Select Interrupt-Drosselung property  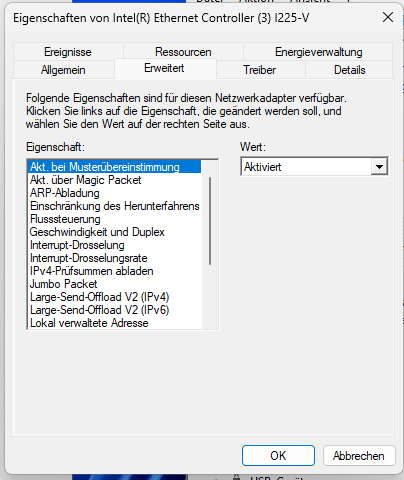point(115,245)
